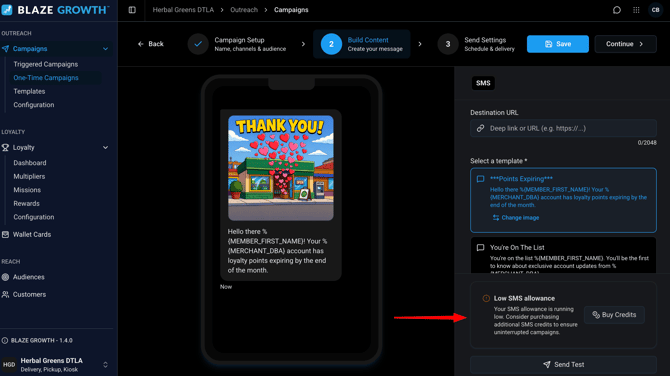Image resolution: width=670 pixels, height=376 pixels.
Task: Save the campaign
Action: [x=558, y=44]
